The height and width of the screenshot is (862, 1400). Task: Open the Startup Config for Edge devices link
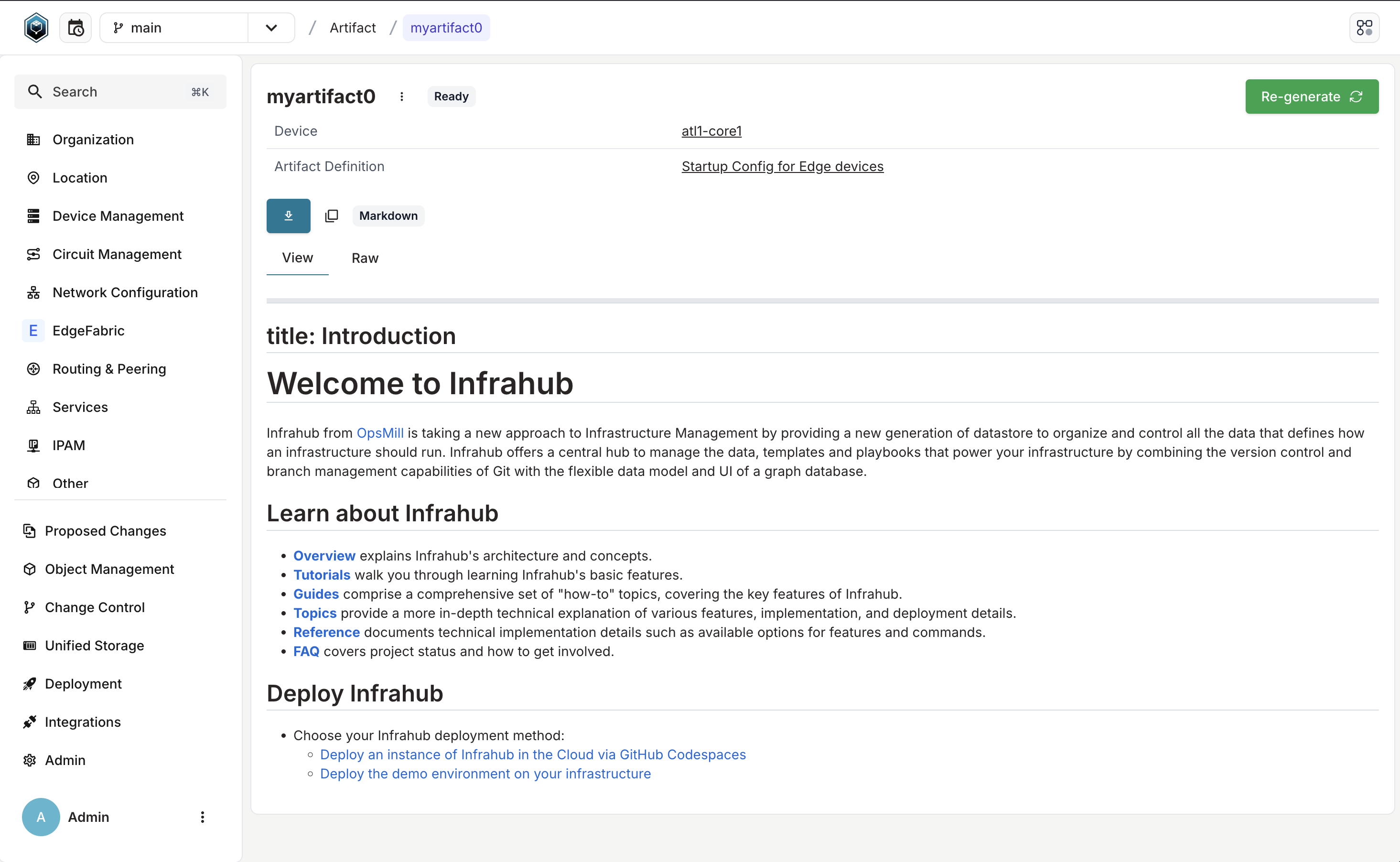click(x=782, y=166)
